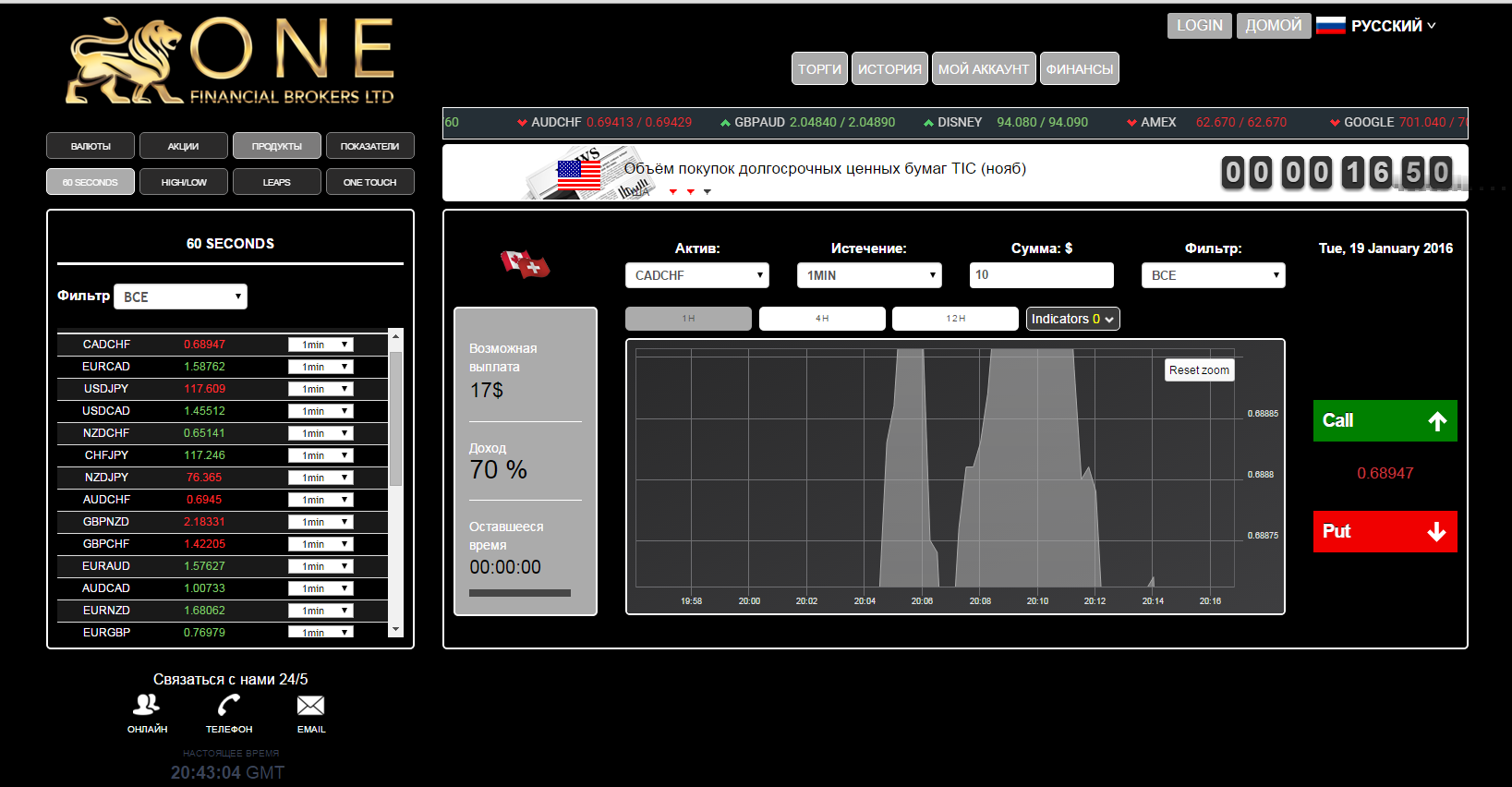Viewport: 1512px width, 787px height.
Task: Switch to LEAPS trade type
Action: [x=277, y=182]
